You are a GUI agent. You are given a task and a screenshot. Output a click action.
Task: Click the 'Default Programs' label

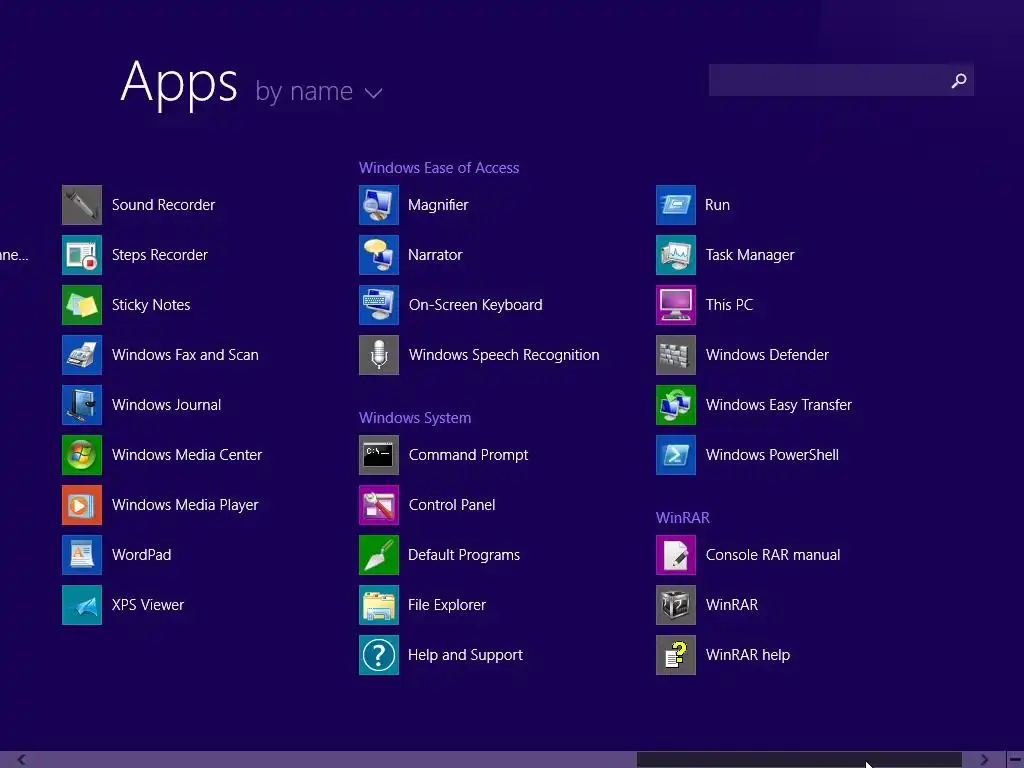(464, 555)
